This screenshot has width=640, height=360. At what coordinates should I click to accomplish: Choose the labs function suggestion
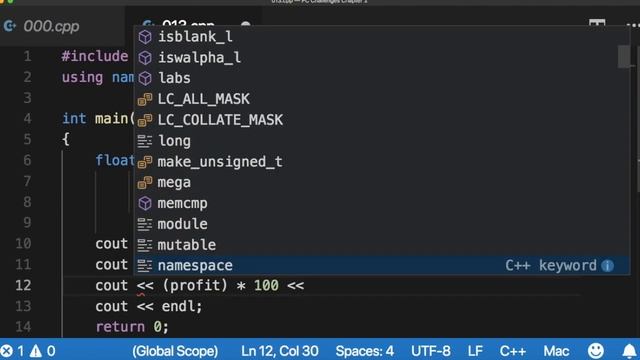(x=382, y=78)
